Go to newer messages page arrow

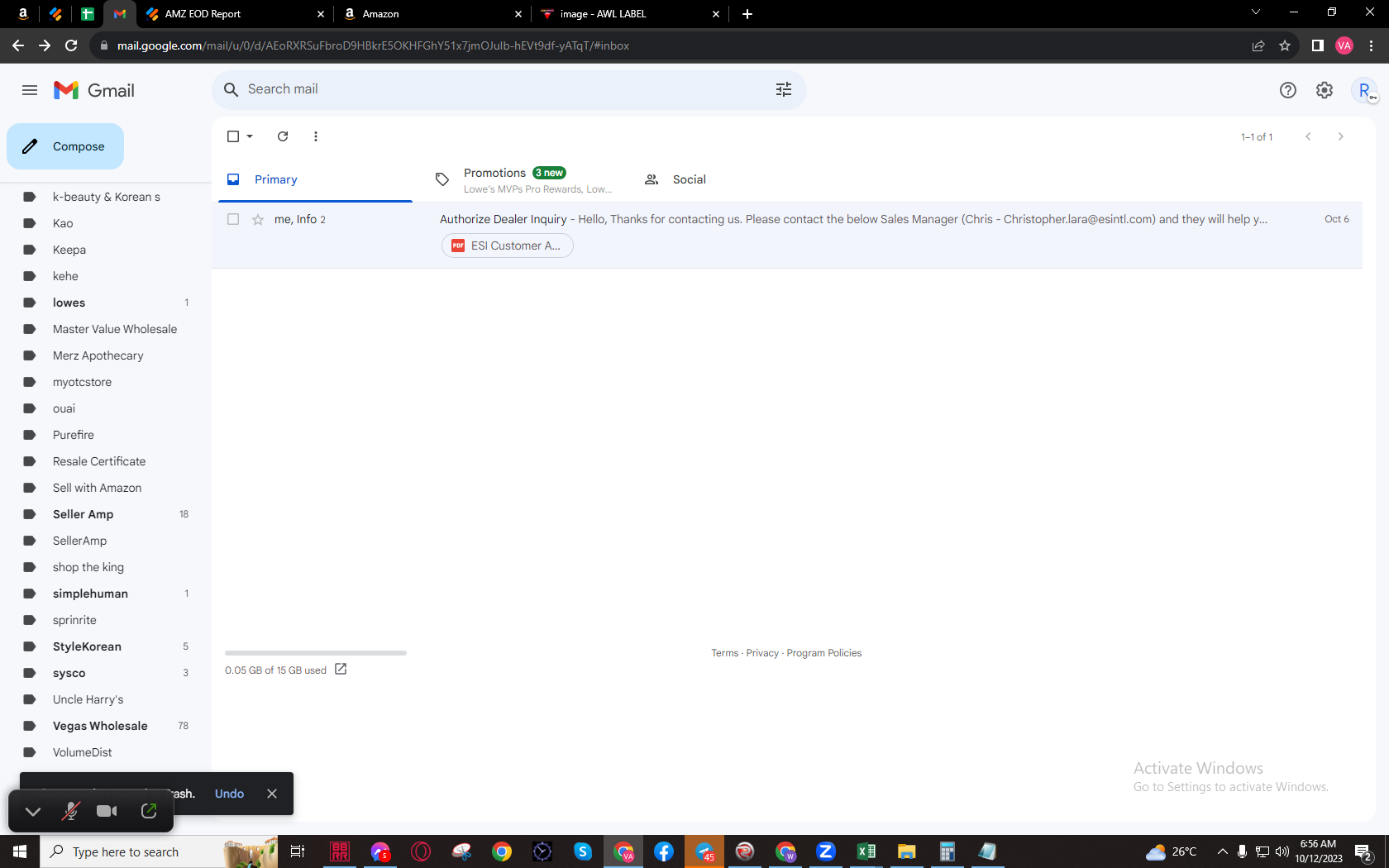[x=1308, y=136]
